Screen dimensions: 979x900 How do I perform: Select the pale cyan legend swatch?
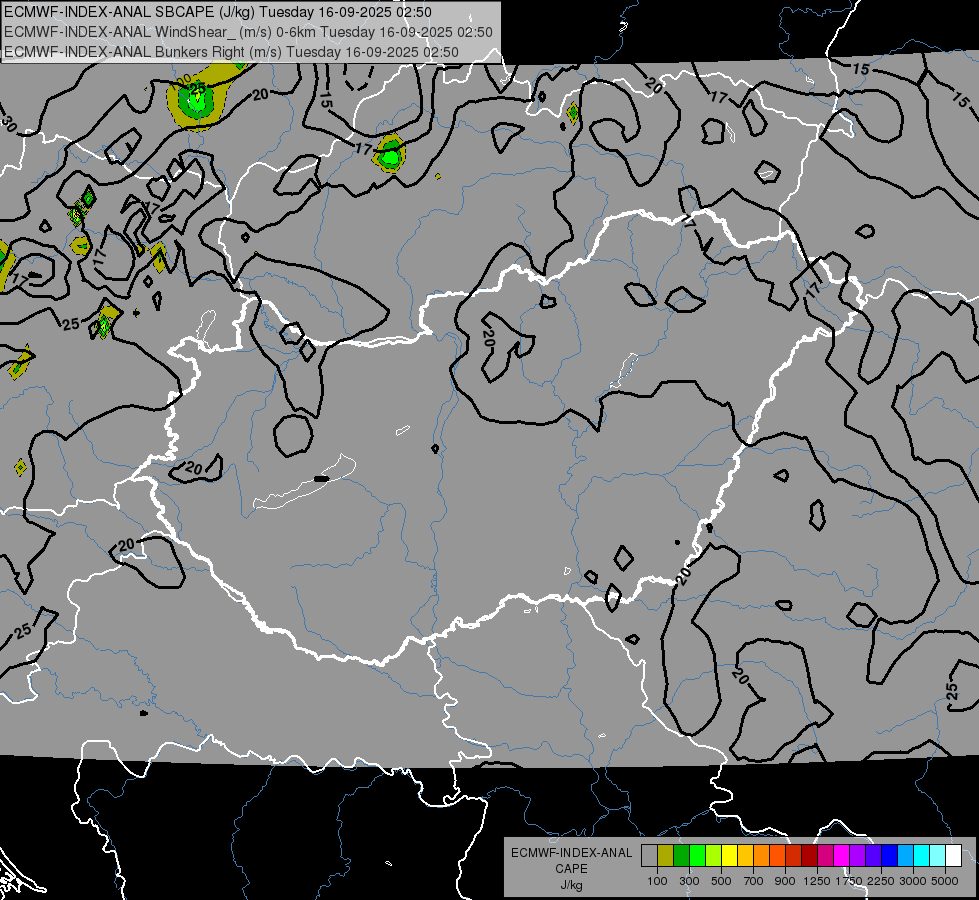(x=938, y=856)
